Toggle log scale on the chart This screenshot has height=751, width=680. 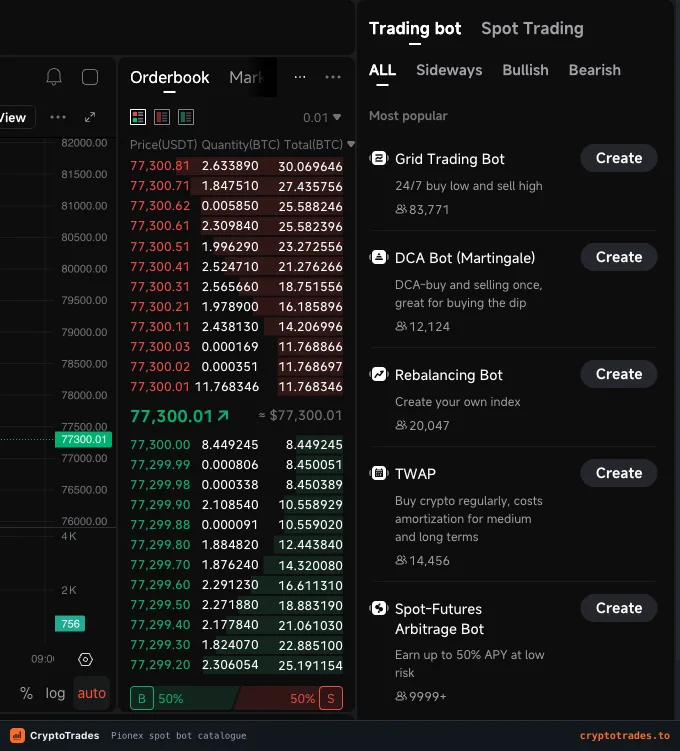tap(55, 693)
